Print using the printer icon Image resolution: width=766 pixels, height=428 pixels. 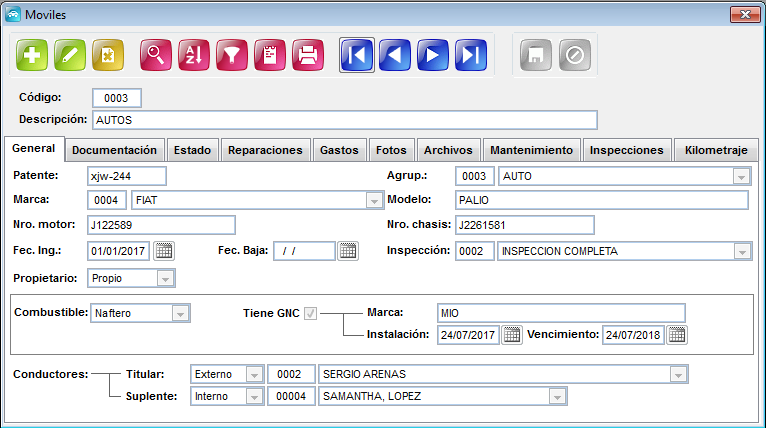click(308, 55)
